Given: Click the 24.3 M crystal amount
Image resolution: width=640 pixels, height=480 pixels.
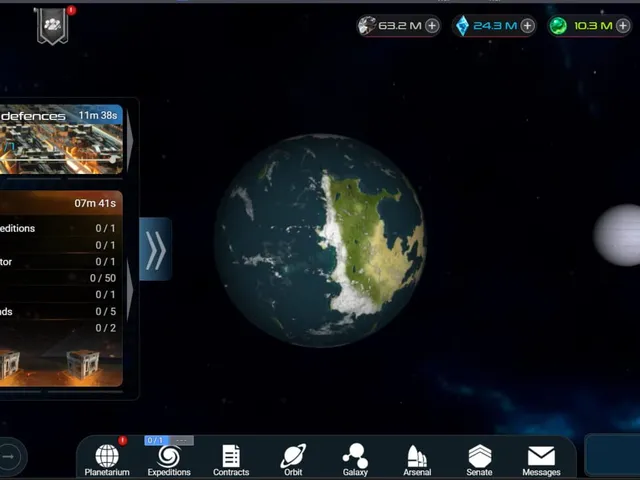Looking at the screenshot, I should [495, 26].
